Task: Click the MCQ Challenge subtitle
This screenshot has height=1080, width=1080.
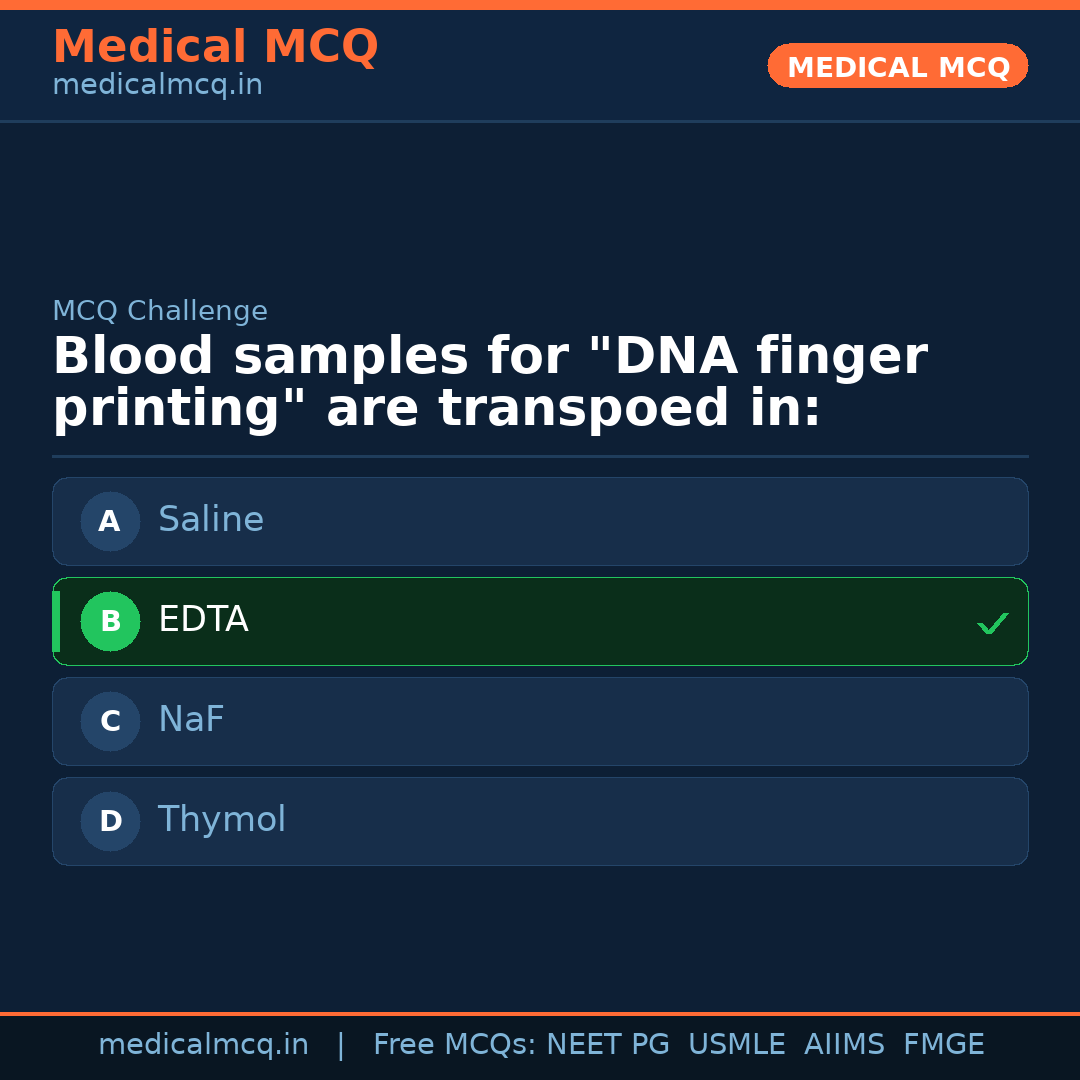Action: pyautogui.click(x=160, y=311)
